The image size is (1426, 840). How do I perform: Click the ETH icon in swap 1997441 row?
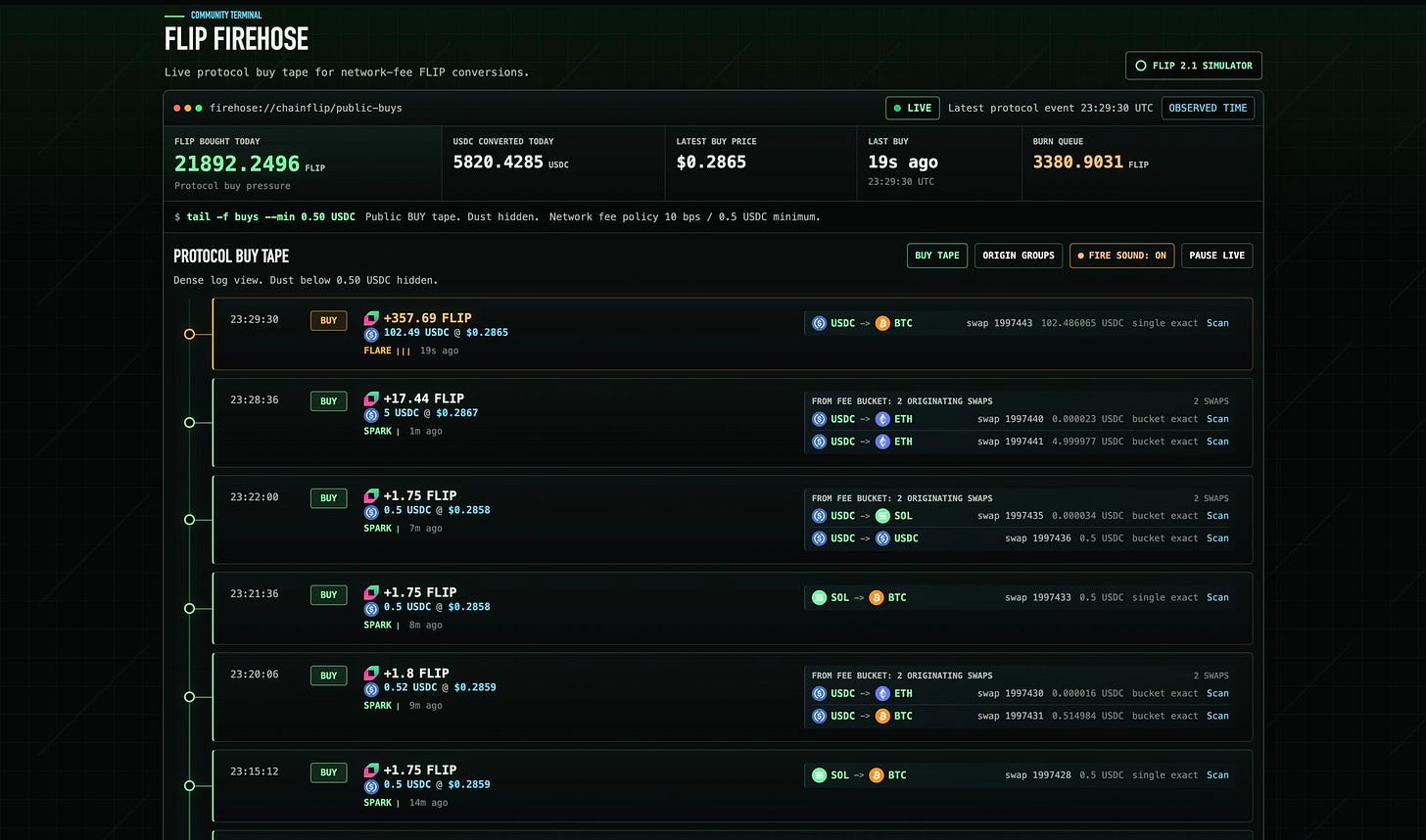[882, 442]
